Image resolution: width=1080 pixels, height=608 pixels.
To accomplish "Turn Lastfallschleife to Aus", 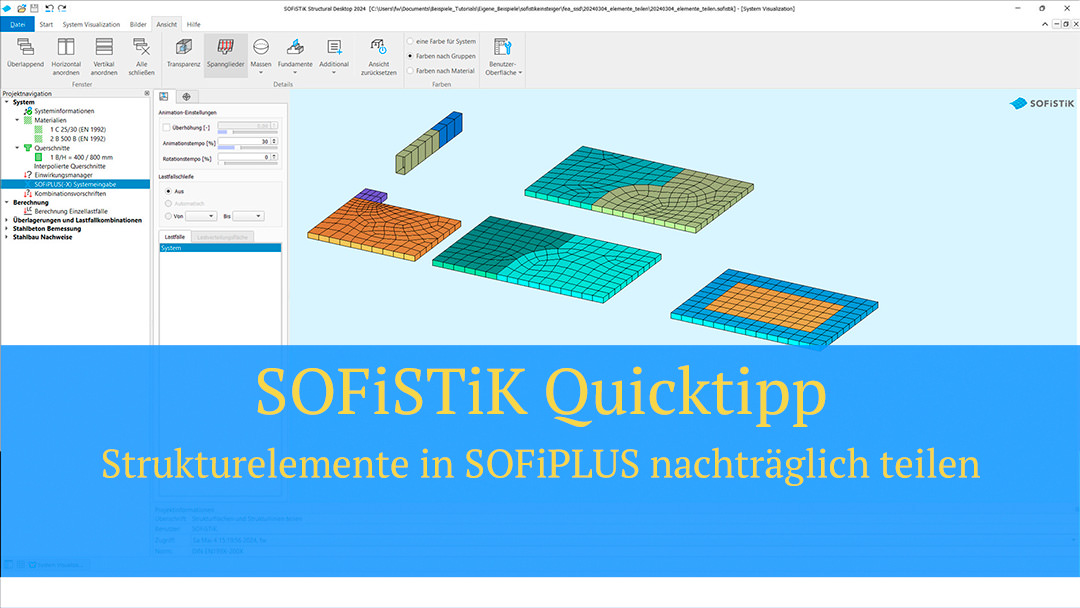I will coord(168,191).
